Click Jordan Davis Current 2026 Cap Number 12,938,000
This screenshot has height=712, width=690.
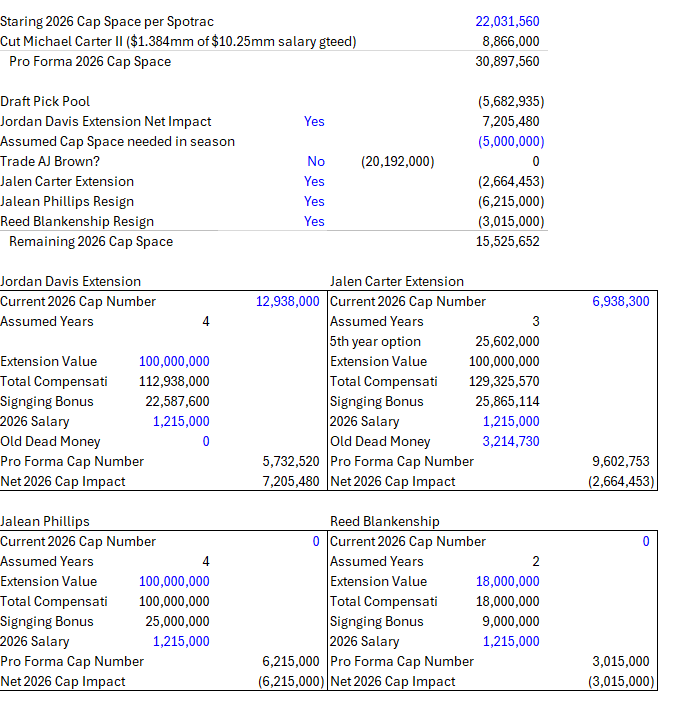tap(288, 301)
